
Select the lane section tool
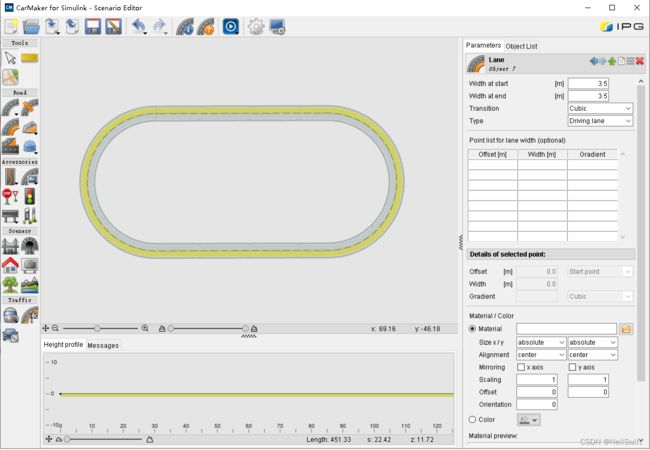(x=10, y=127)
